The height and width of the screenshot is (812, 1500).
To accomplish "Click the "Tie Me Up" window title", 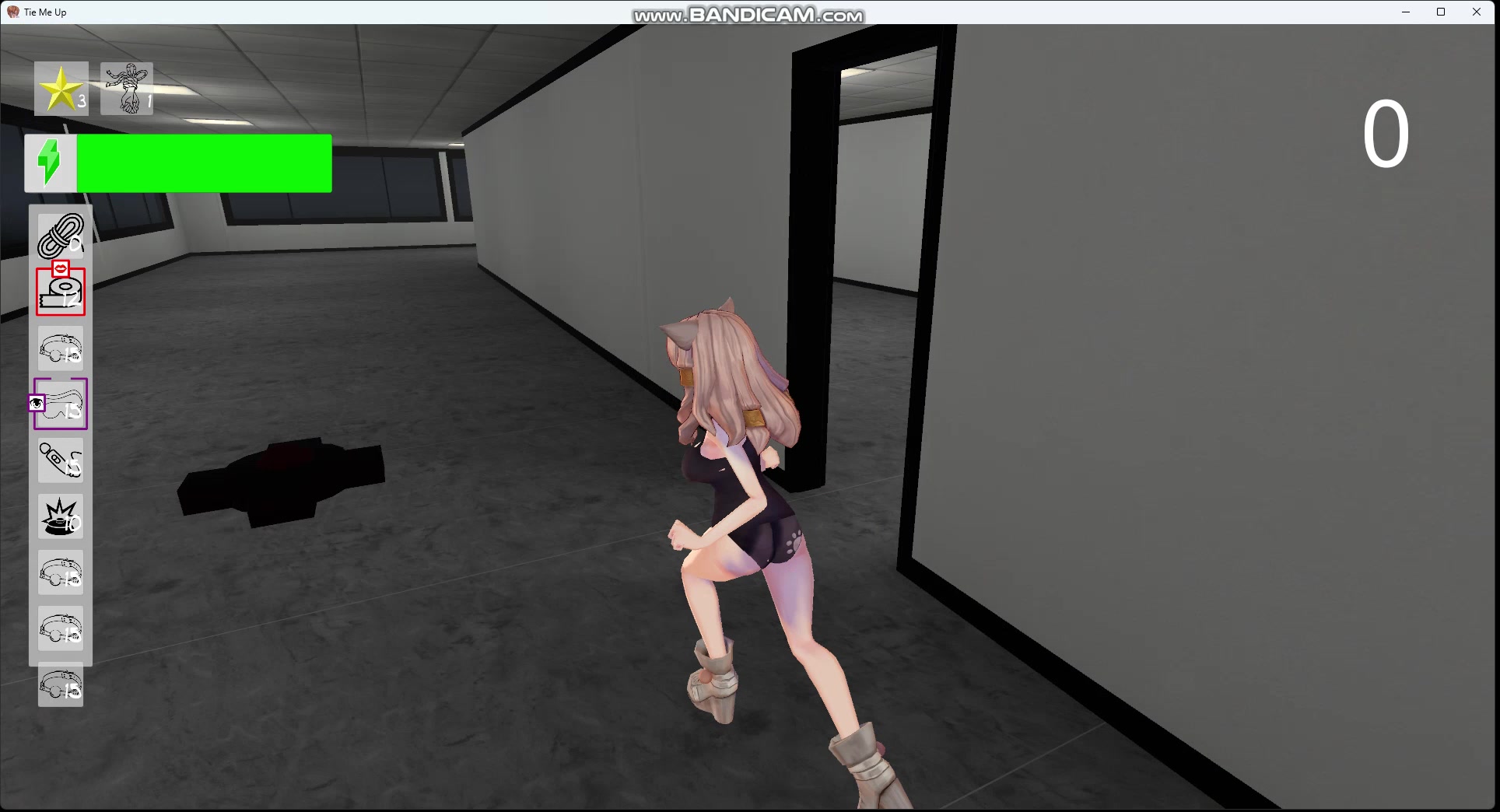I will pos(45,12).
